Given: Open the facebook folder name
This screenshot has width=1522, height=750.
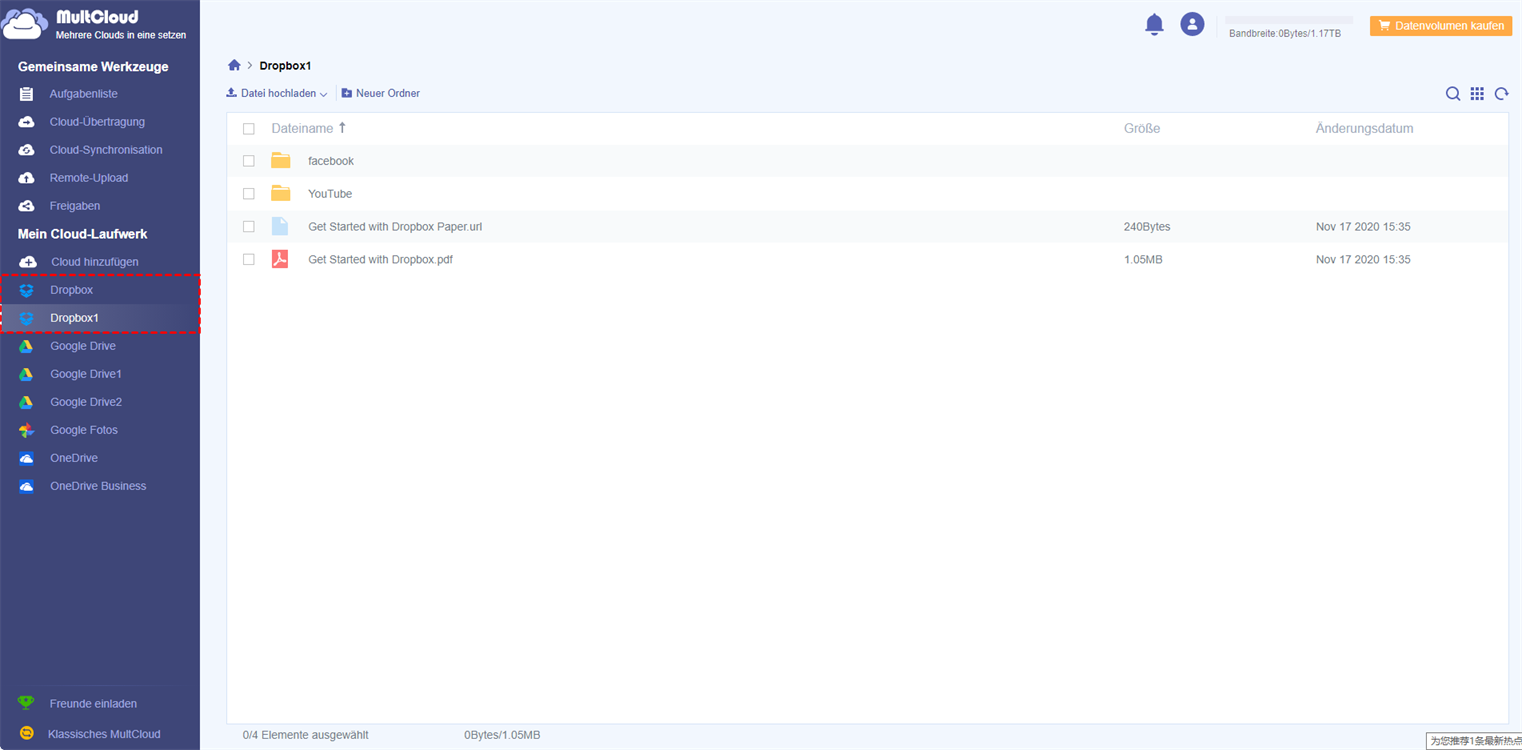Looking at the screenshot, I should [331, 161].
